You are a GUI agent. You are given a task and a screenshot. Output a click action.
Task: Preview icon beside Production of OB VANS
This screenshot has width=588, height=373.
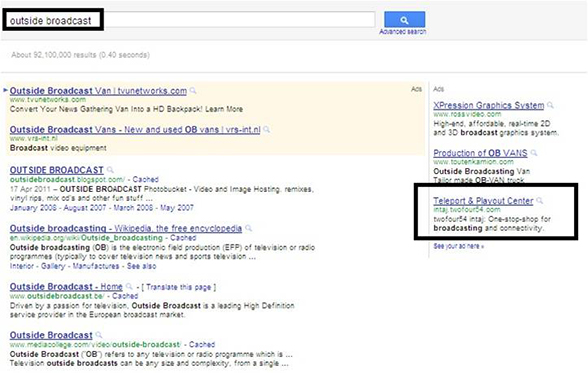coord(534,153)
